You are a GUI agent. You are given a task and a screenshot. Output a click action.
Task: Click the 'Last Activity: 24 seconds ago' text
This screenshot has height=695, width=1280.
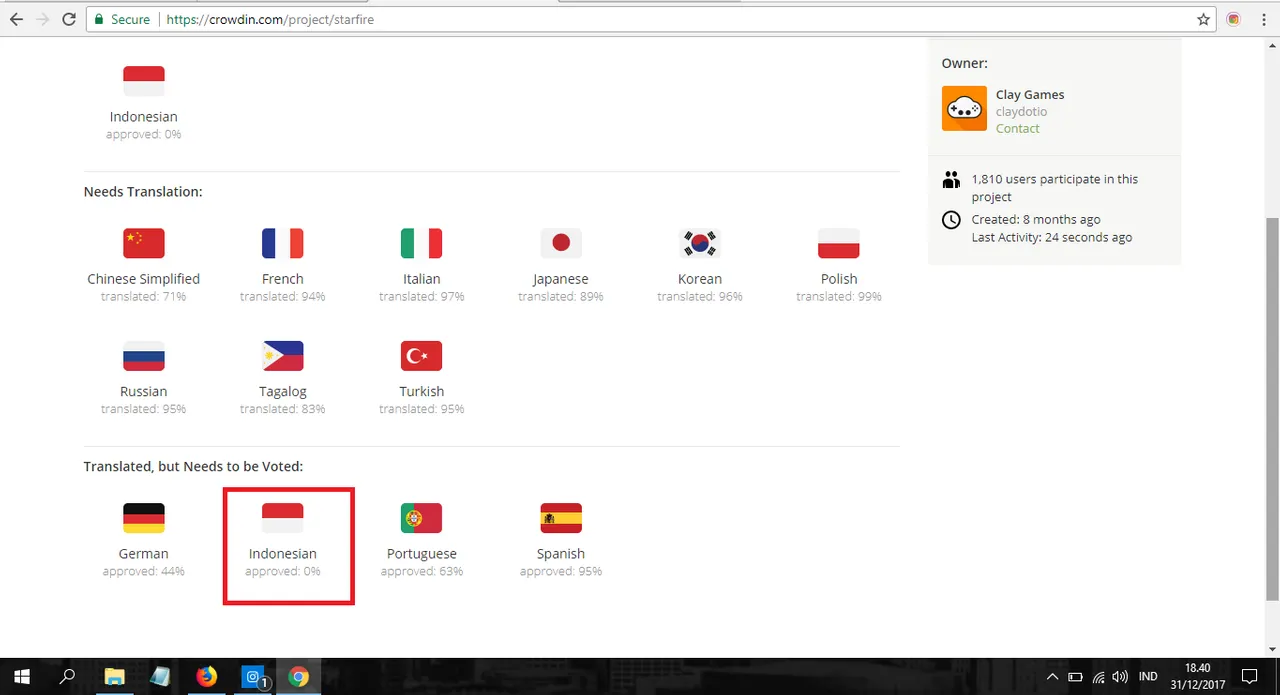coord(1052,237)
